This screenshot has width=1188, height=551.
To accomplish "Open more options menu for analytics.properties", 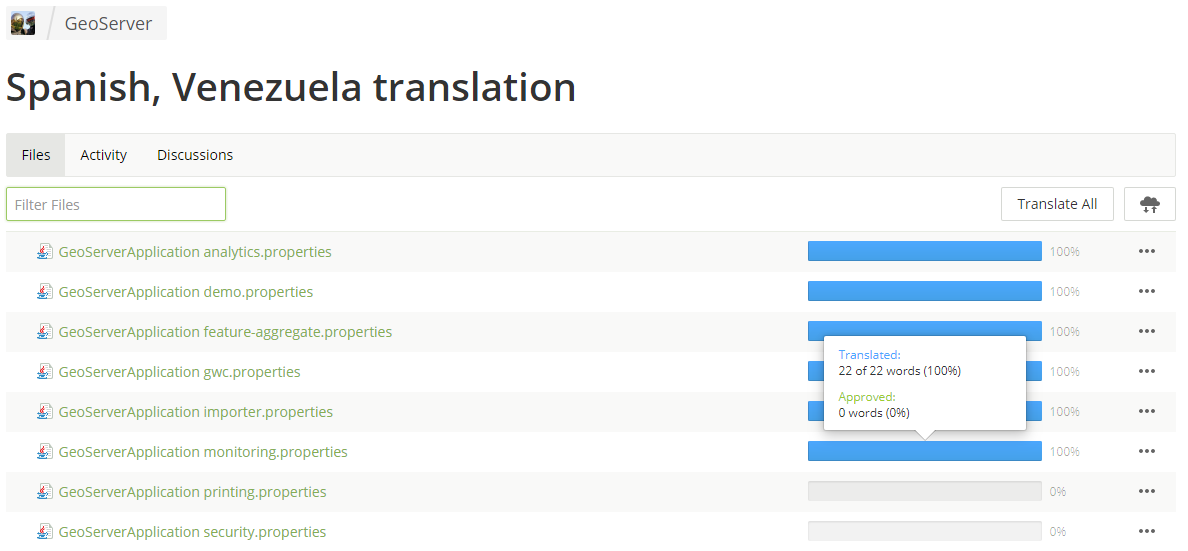I will pos(1146,252).
